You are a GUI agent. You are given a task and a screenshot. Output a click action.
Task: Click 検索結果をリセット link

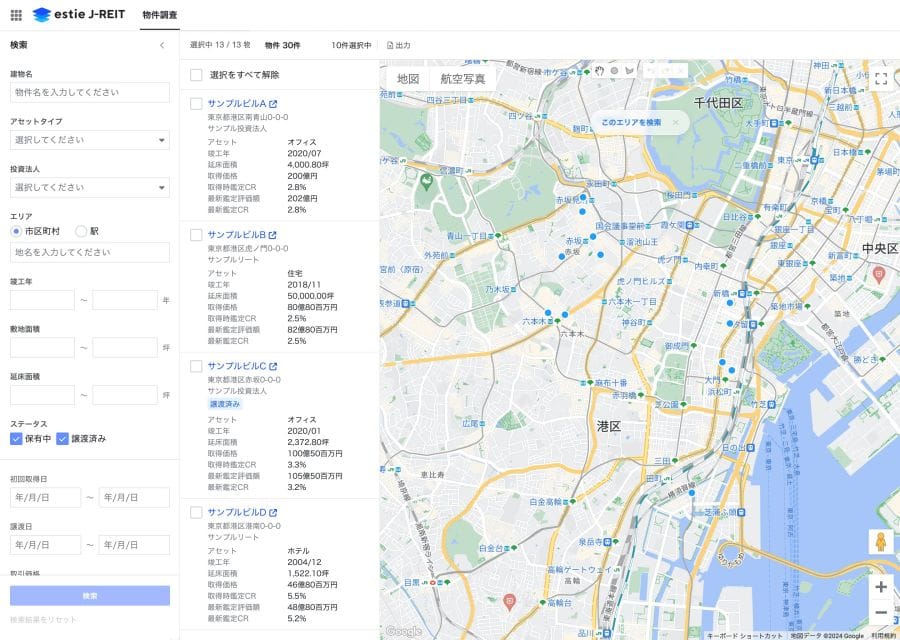coord(43,620)
